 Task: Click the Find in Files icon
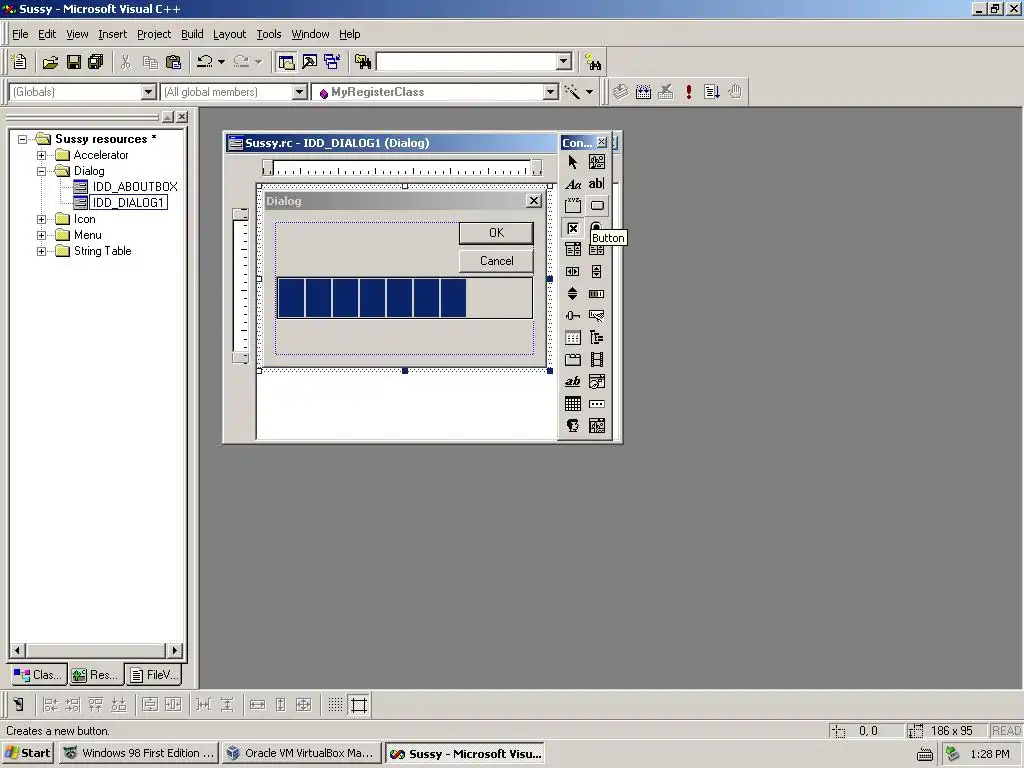(363, 62)
